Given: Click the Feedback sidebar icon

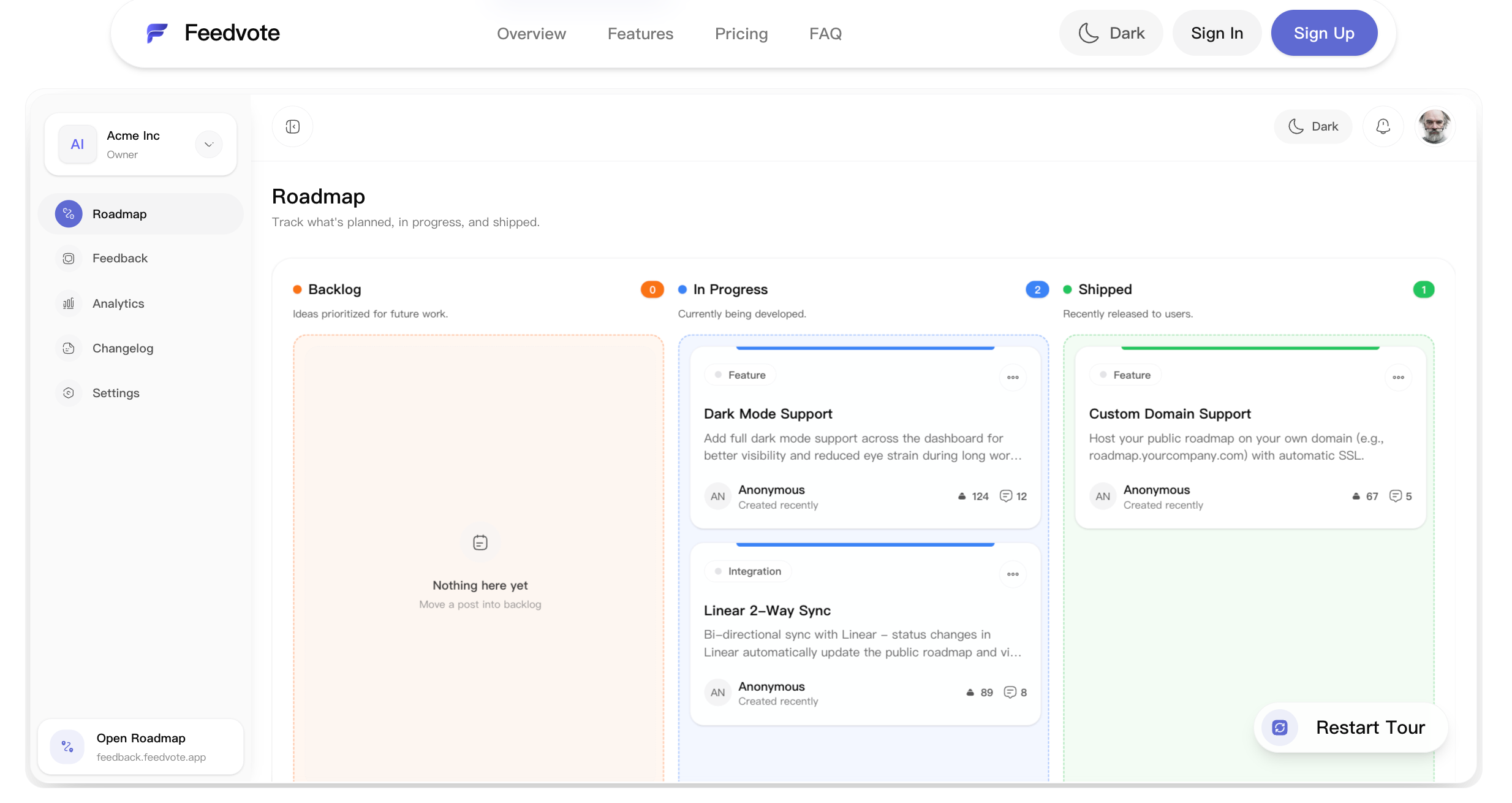Looking at the screenshot, I should 69,259.
